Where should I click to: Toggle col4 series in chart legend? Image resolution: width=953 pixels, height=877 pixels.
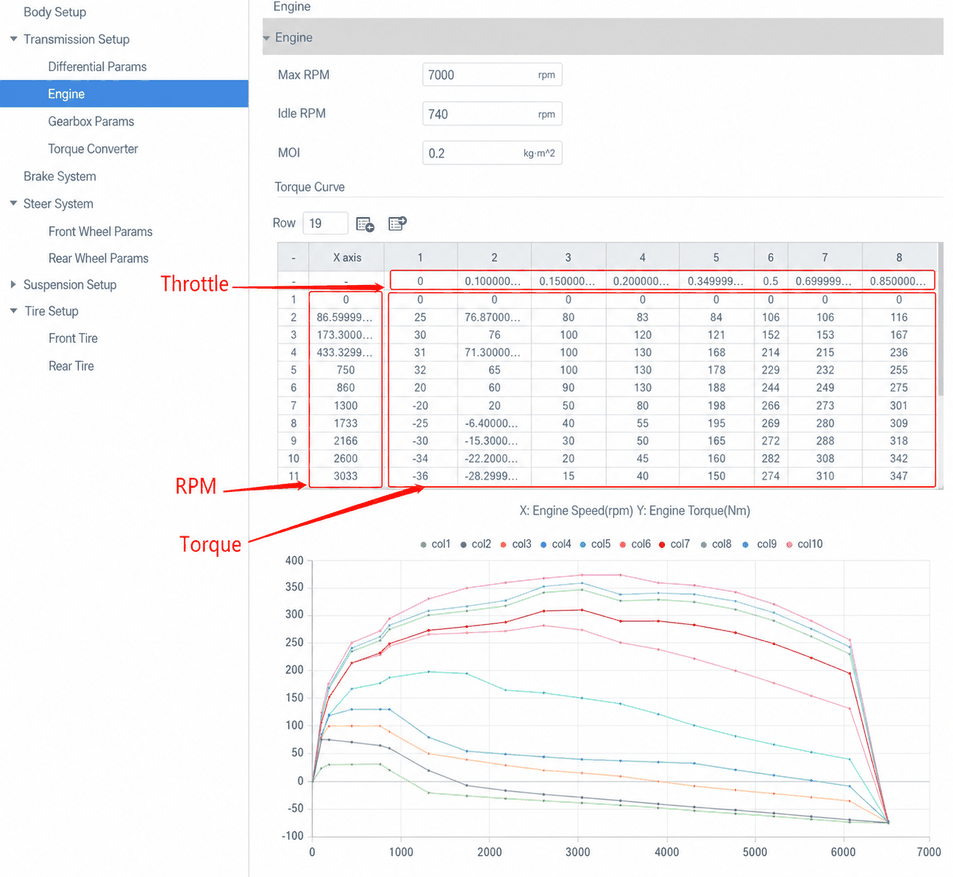(556, 544)
